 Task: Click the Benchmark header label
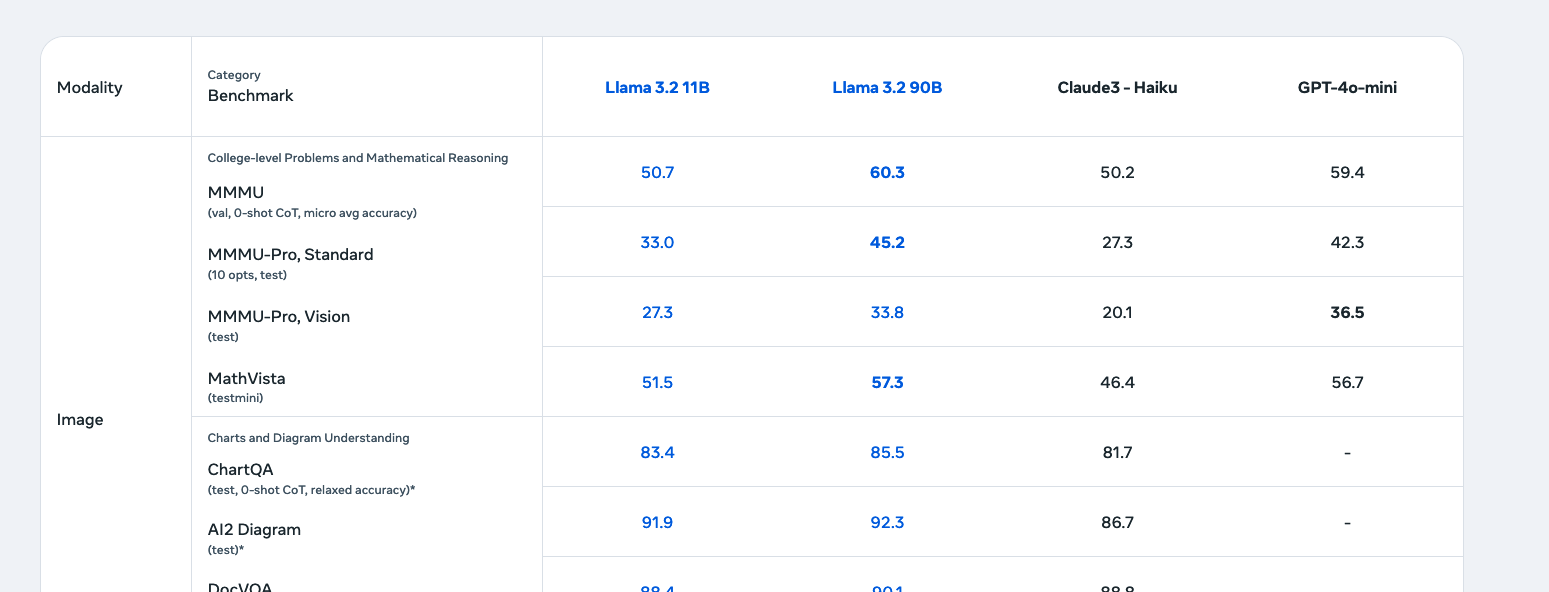[251, 96]
